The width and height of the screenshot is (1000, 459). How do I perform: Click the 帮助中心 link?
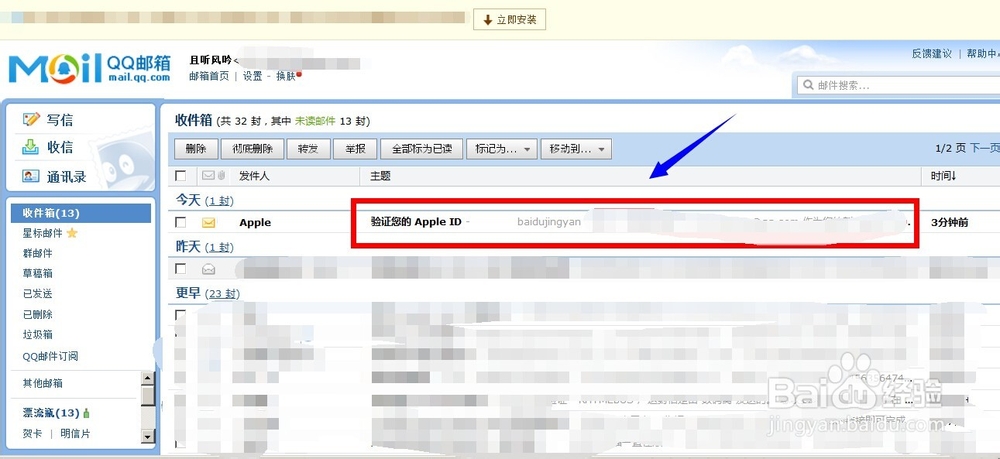point(983,54)
